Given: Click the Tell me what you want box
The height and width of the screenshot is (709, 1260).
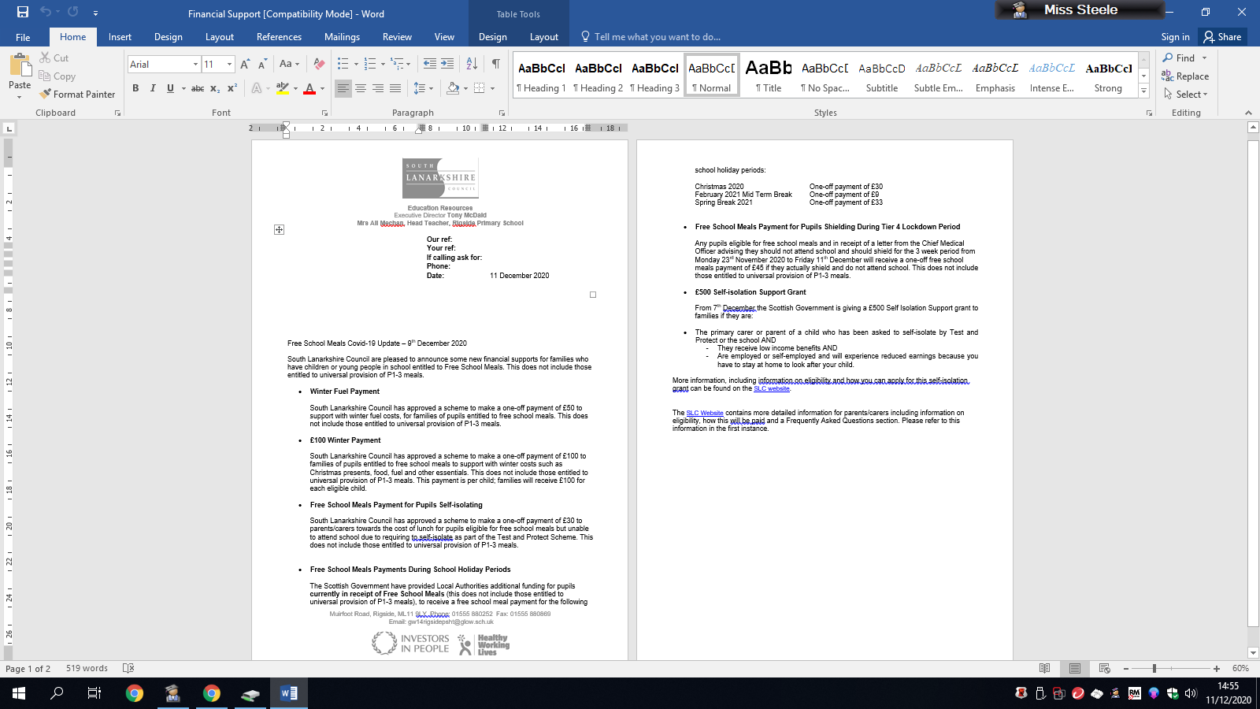Looking at the screenshot, I should (656, 37).
